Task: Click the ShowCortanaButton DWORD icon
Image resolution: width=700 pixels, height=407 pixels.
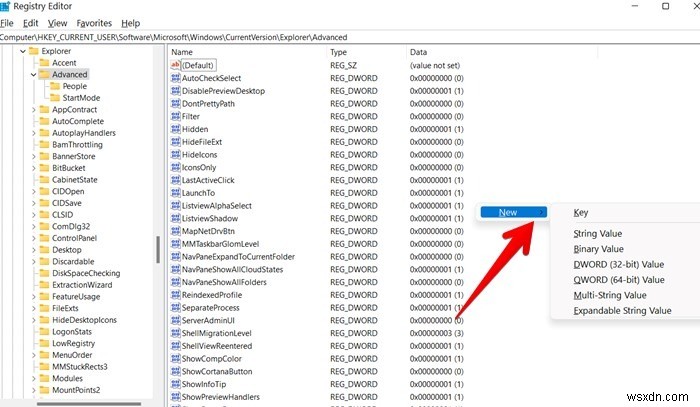Action: coord(175,371)
